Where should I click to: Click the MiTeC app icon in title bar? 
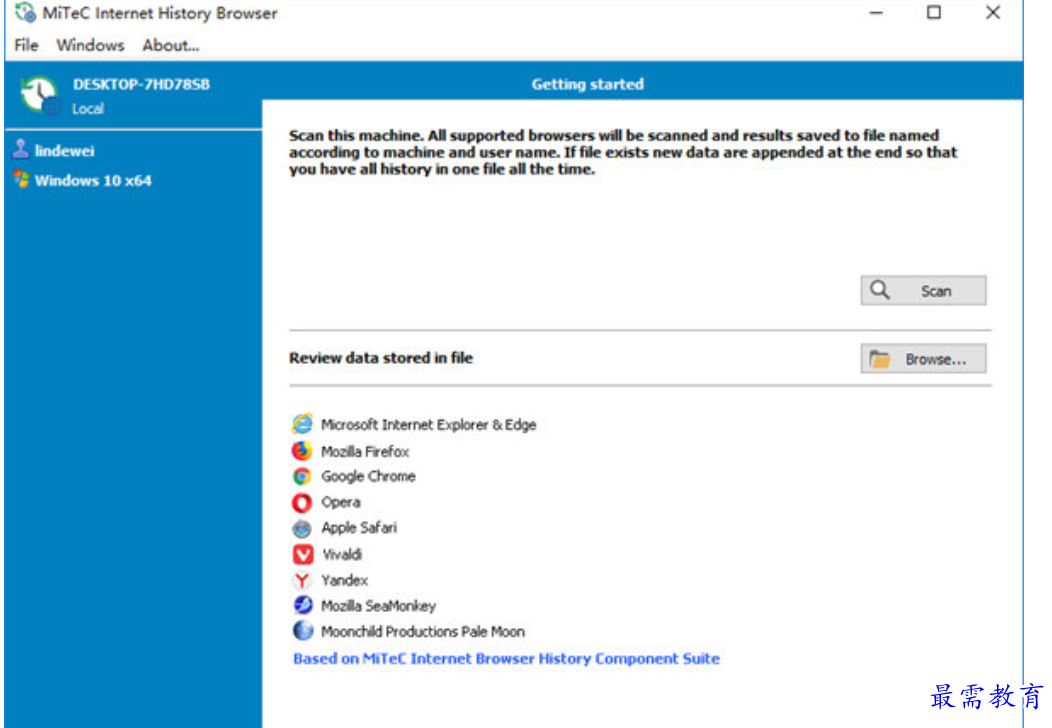25,12
